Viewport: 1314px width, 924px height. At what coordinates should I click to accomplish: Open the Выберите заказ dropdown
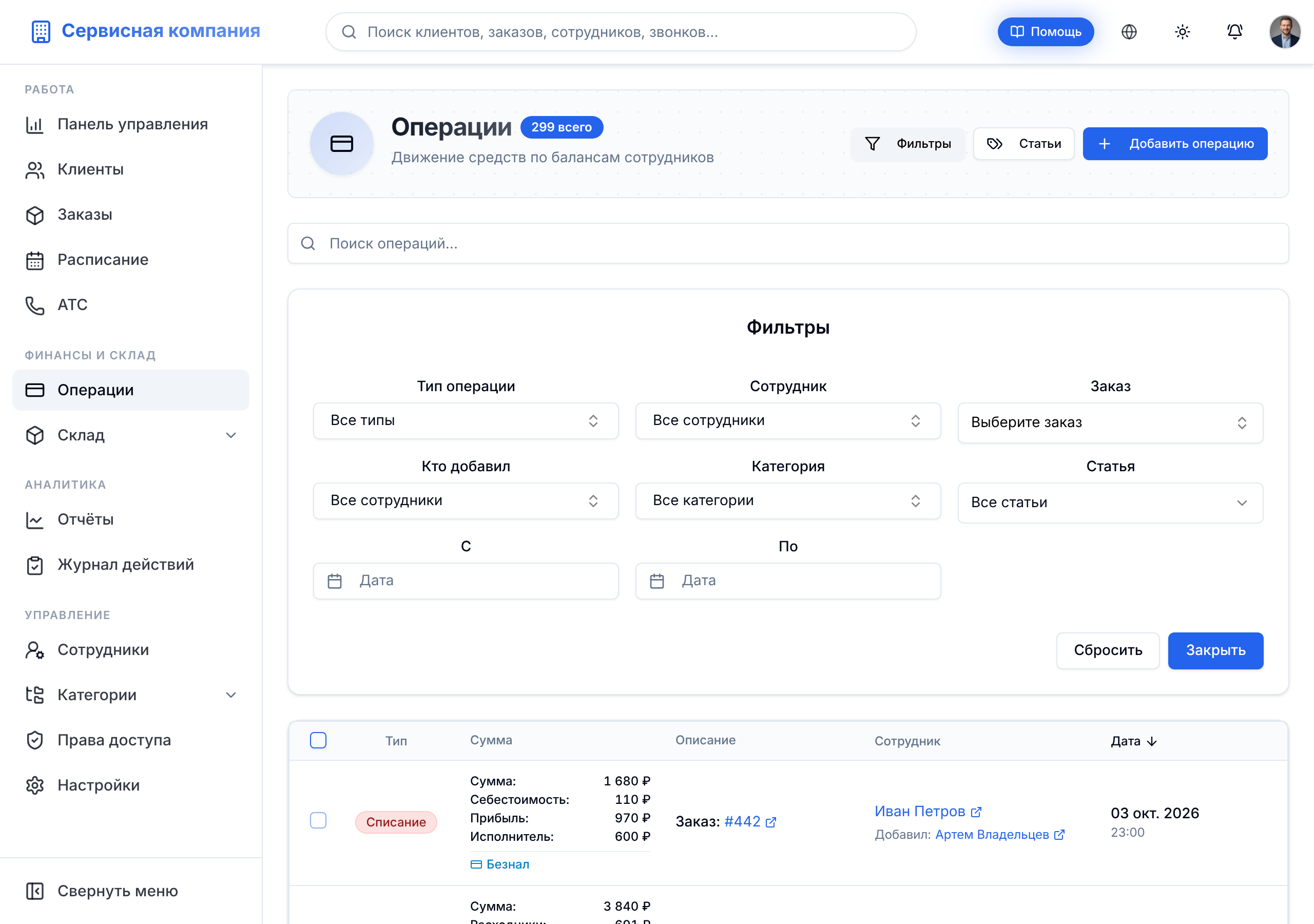point(1110,422)
